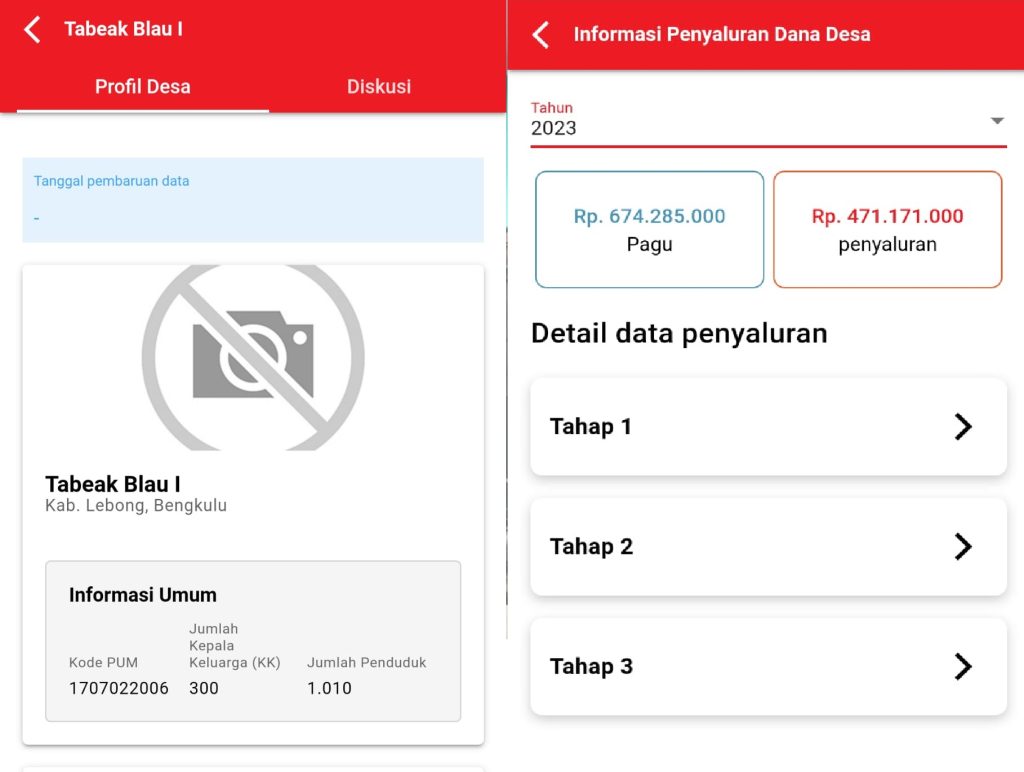The image size is (1024, 772).
Task: Click the Detail data penyaluran heading
Action: 679,333
